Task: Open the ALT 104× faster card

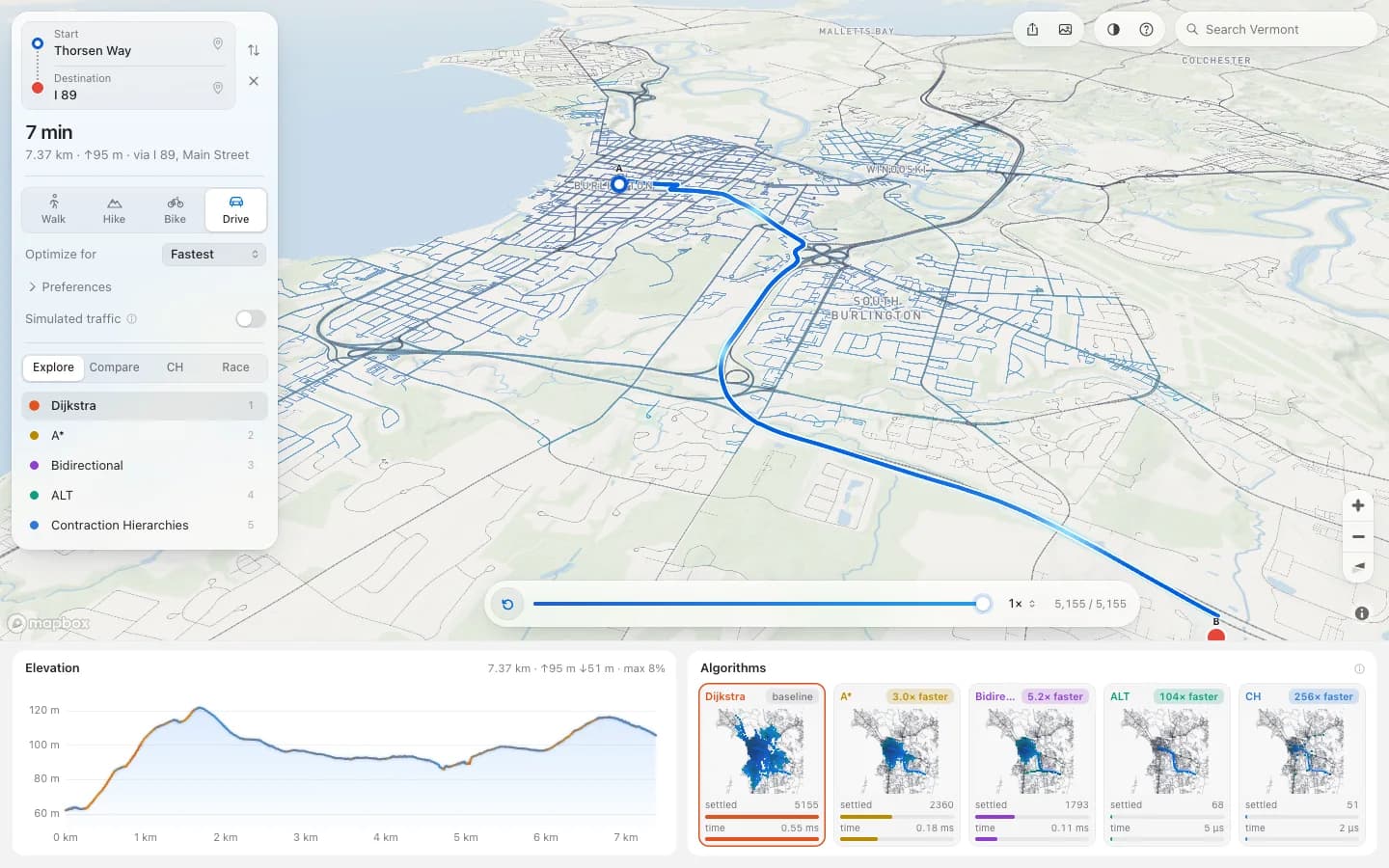Action: pyautogui.click(x=1167, y=765)
